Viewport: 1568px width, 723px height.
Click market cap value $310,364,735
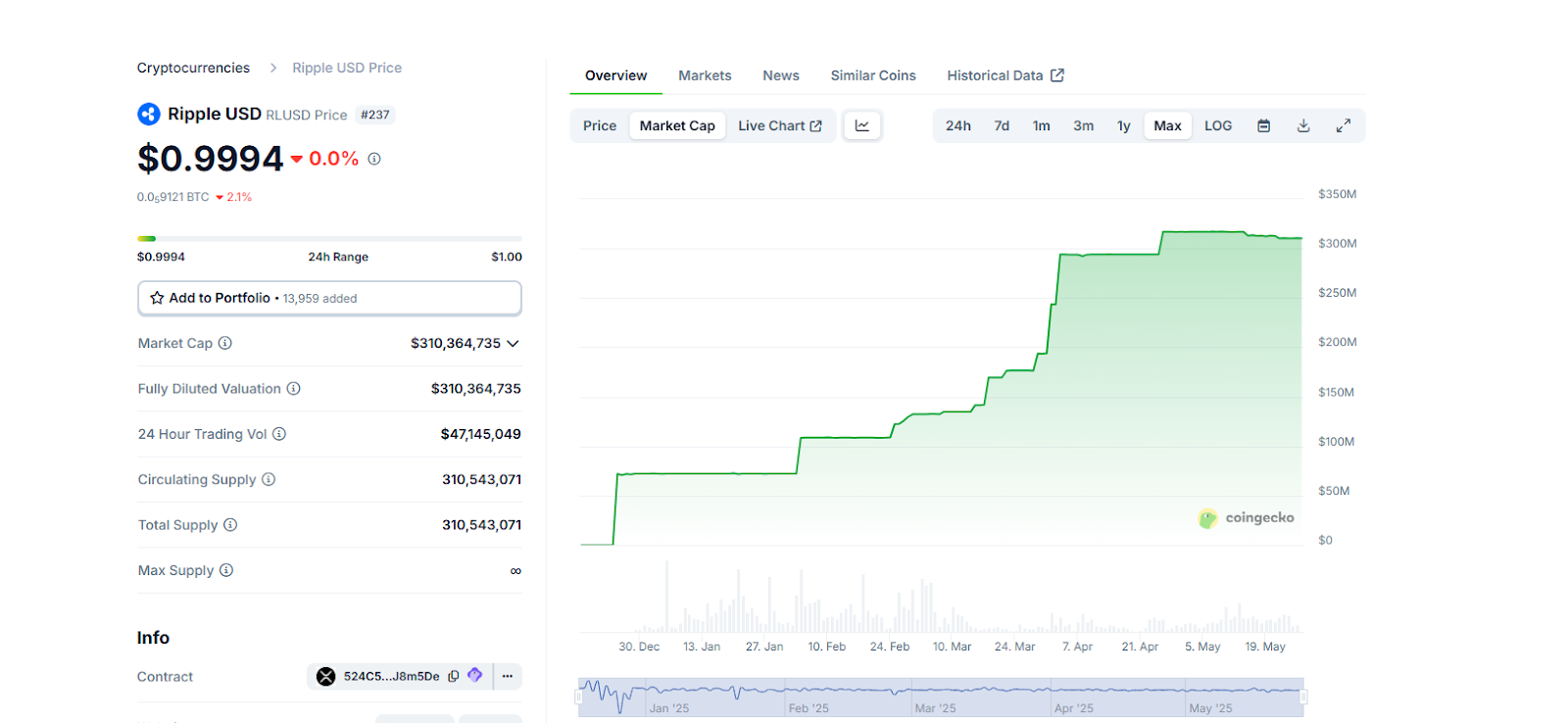[x=456, y=343]
